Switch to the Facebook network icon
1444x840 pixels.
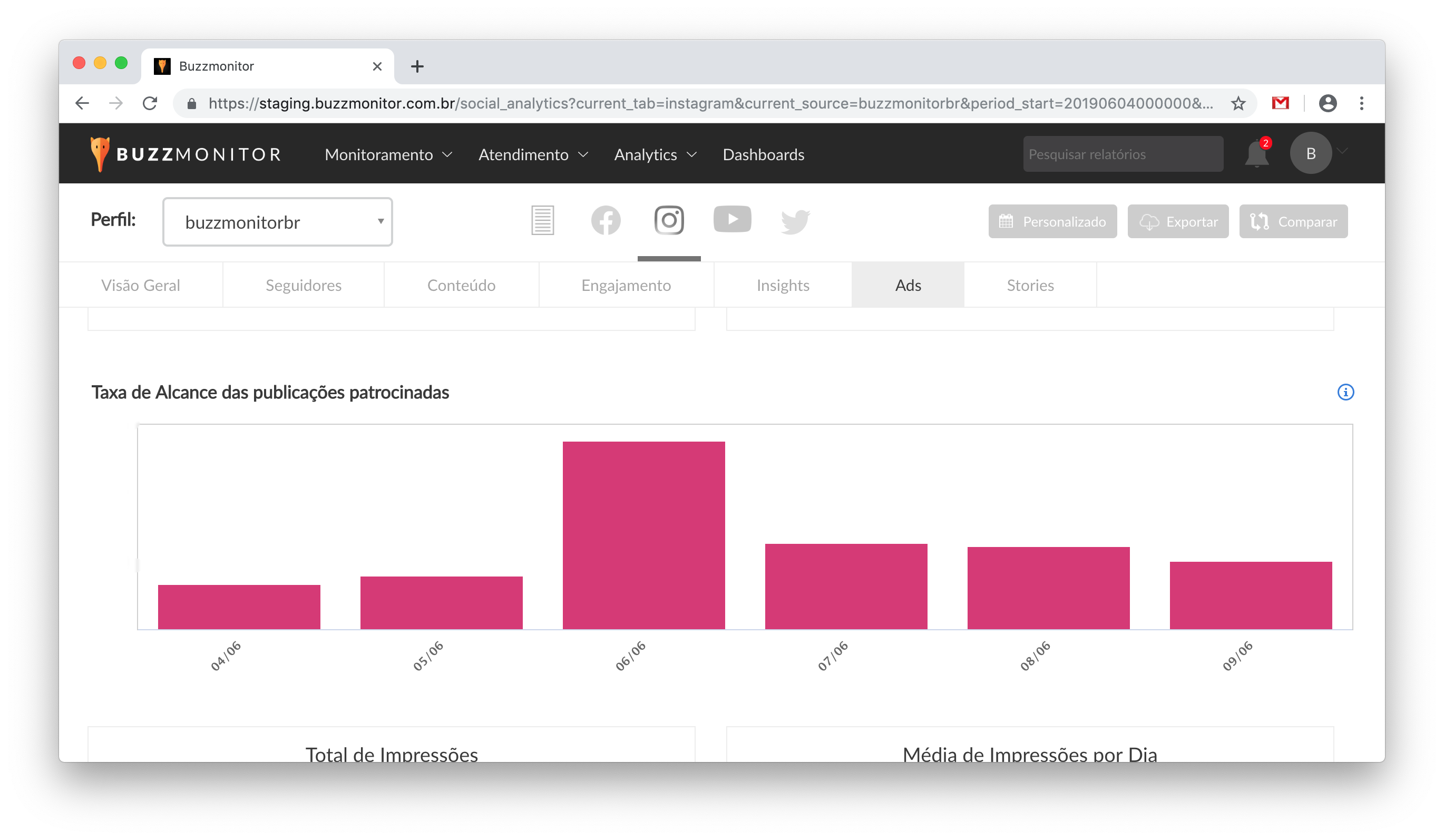click(x=606, y=221)
